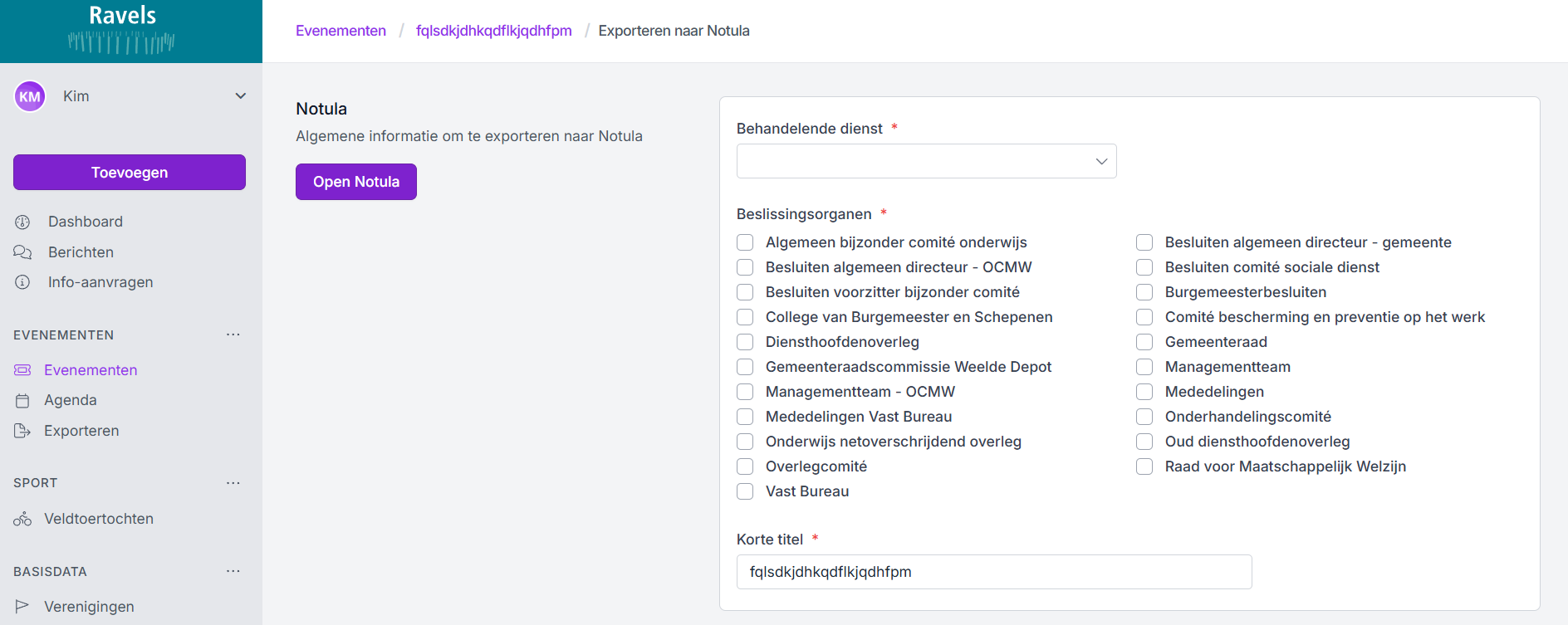Viewport: 1568px width, 625px height.
Task: Click the Veldtoertochten bicycle icon
Action: pyautogui.click(x=22, y=520)
